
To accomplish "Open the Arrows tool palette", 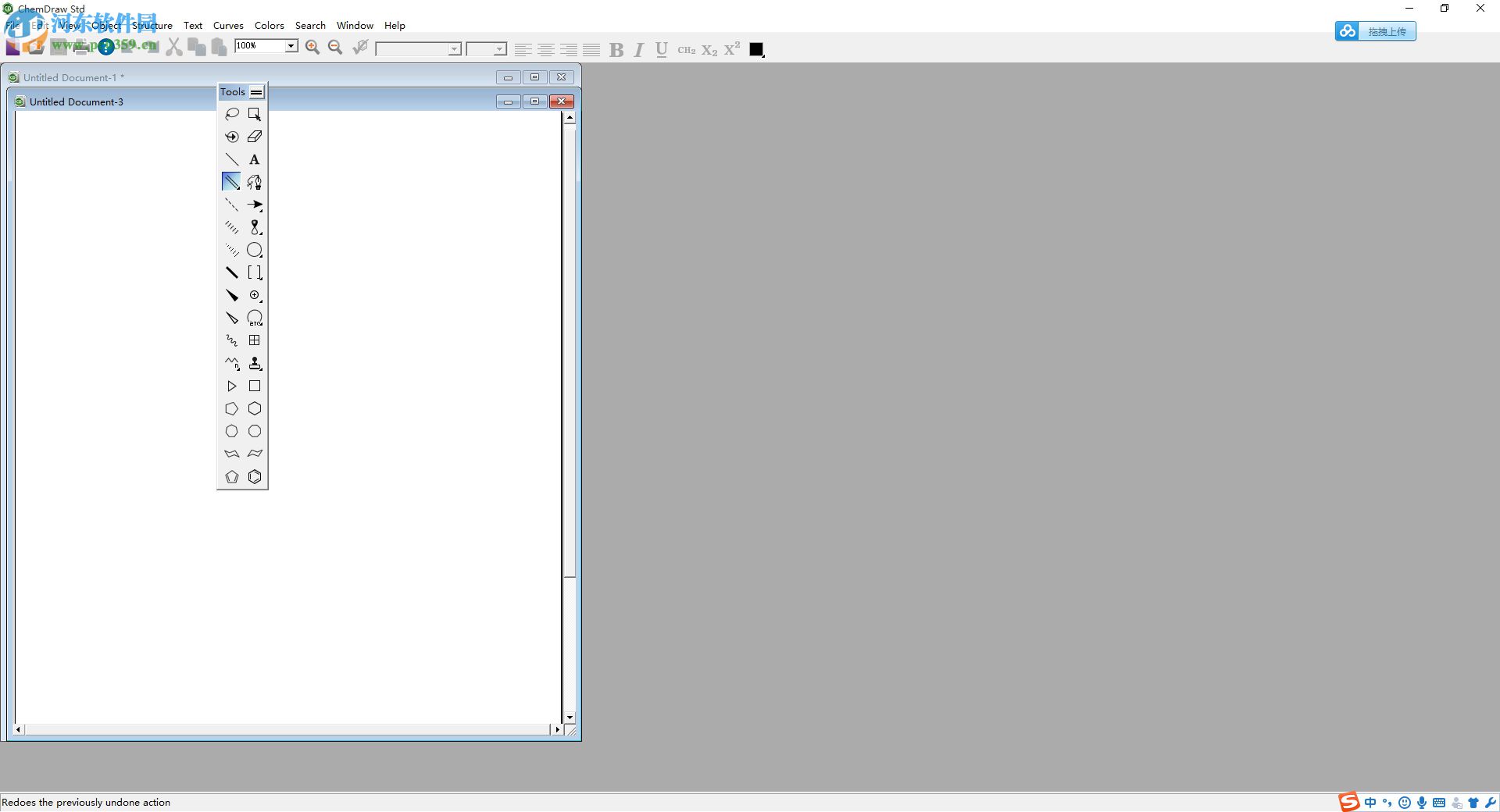I will pos(255,205).
